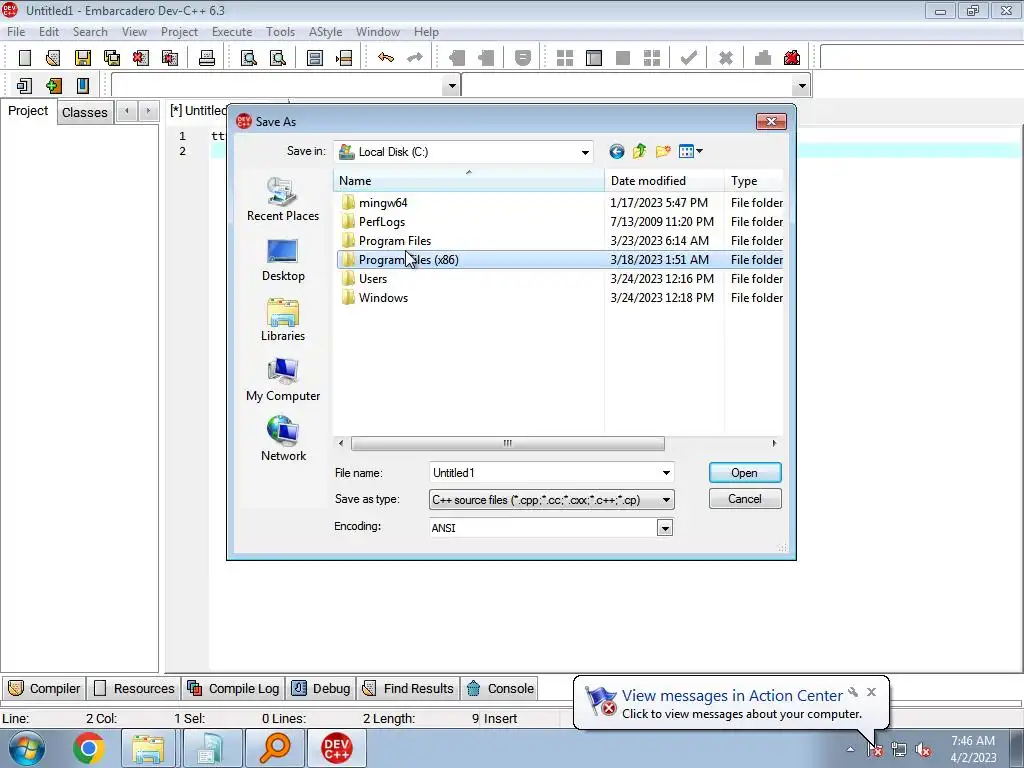Click the Goto function toolbar icon

click(x=315, y=58)
